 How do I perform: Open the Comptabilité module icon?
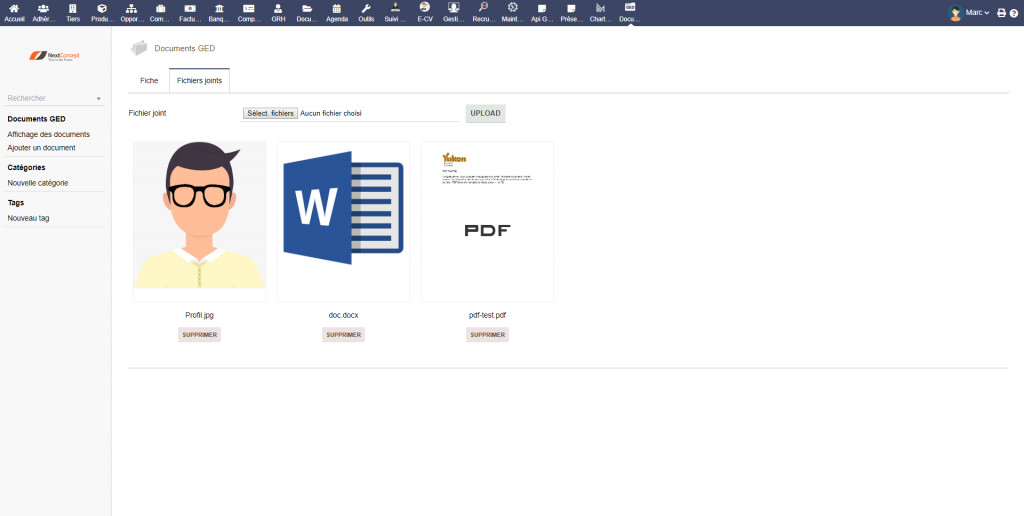(x=249, y=8)
